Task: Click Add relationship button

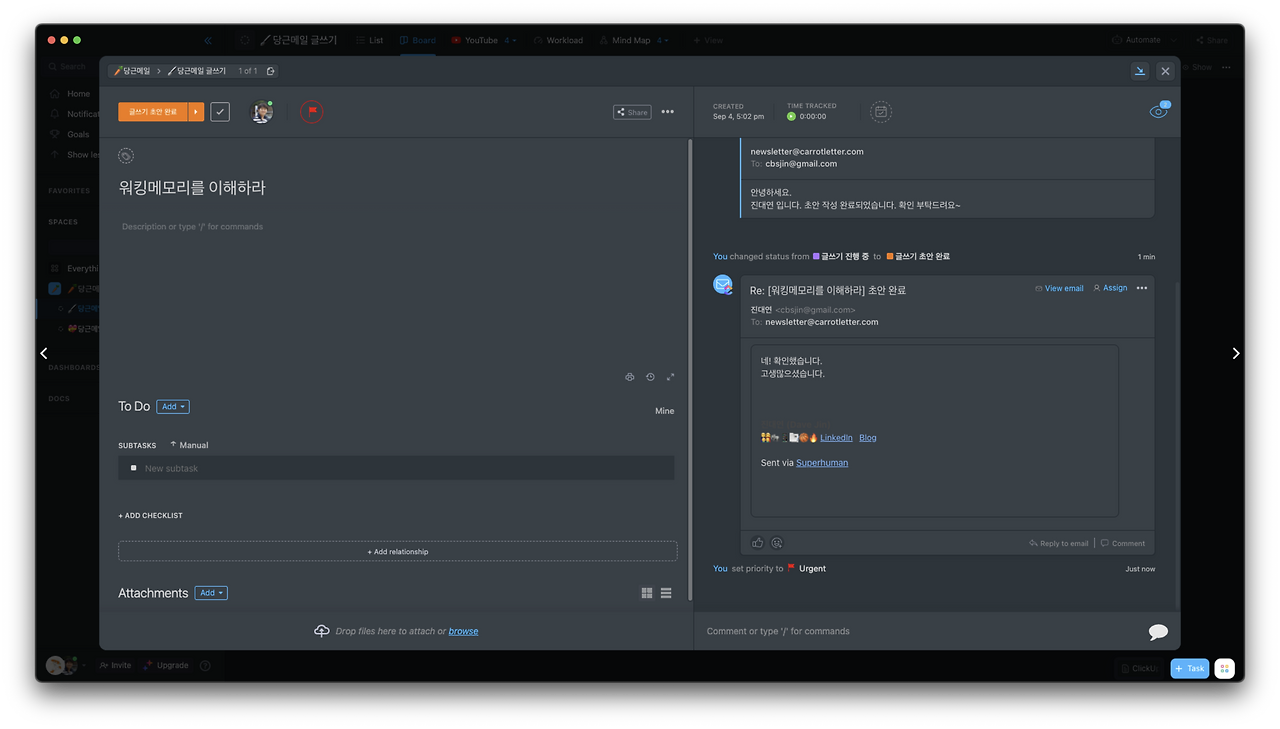Action: (397, 551)
